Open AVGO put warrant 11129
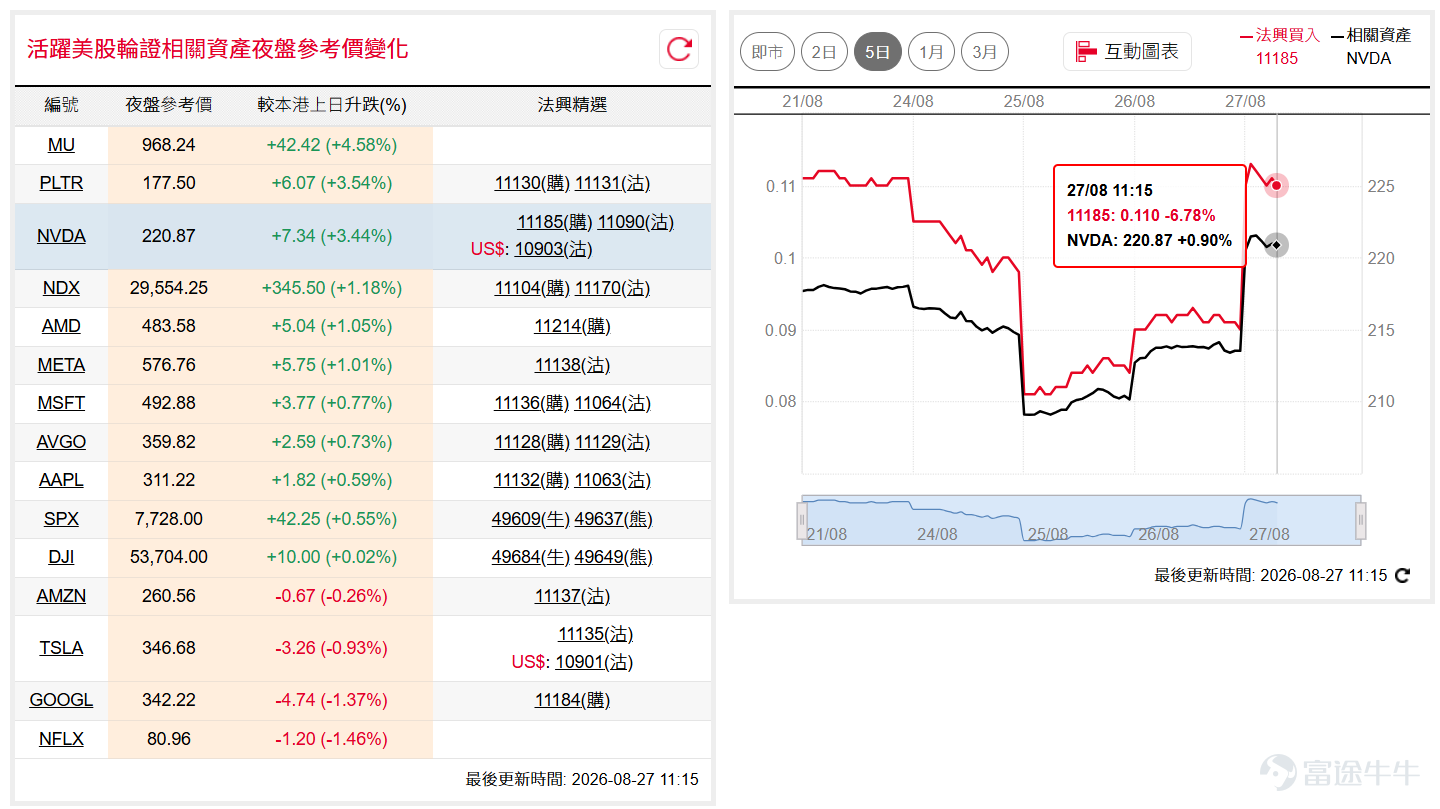This screenshot has height=809, width=1440. pyautogui.click(x=612, y=442)
